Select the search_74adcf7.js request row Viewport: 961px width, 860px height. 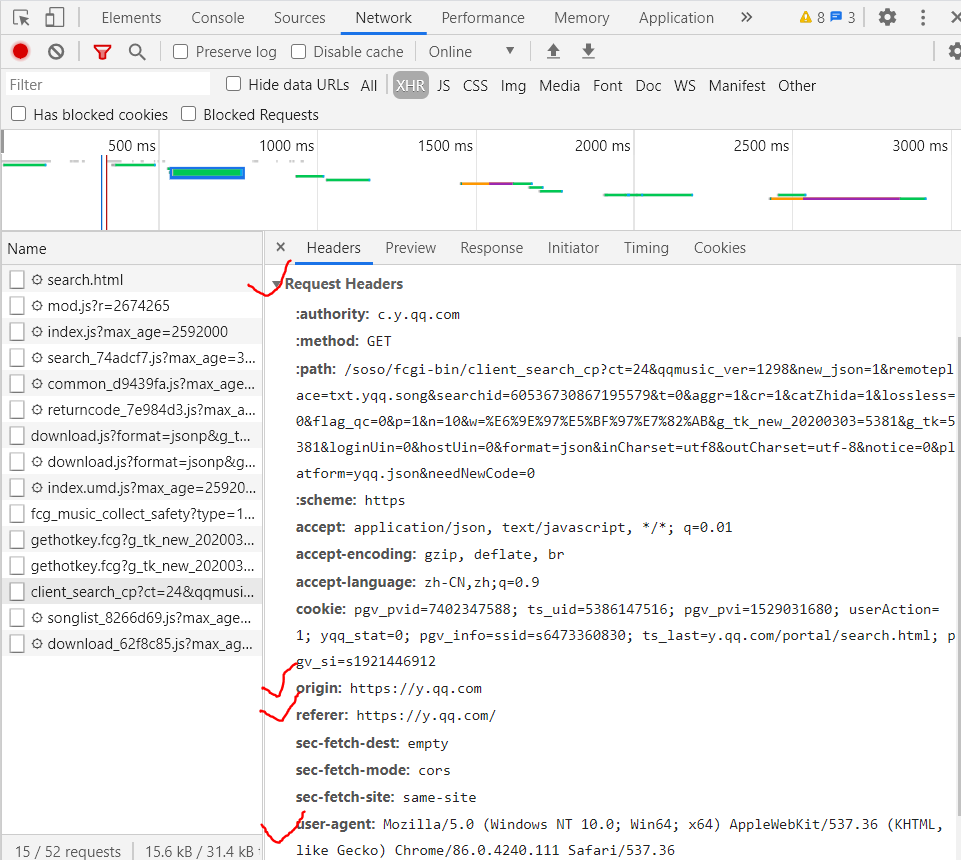tap(132, 358)
